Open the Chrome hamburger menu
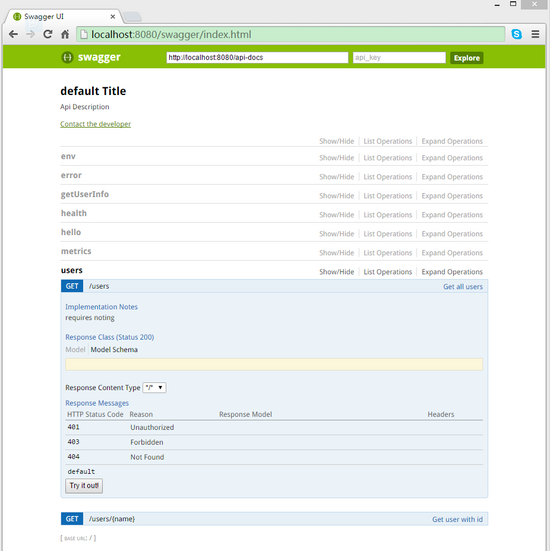The image size is (550, 551). point(535,34)
